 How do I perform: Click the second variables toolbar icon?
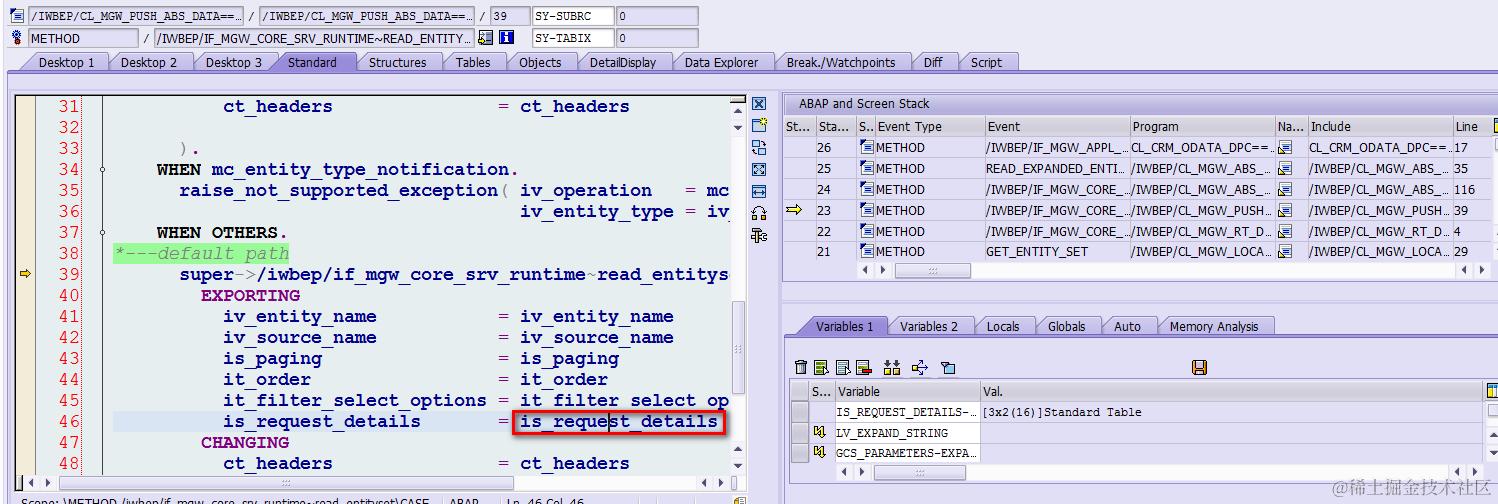(821, 367)
